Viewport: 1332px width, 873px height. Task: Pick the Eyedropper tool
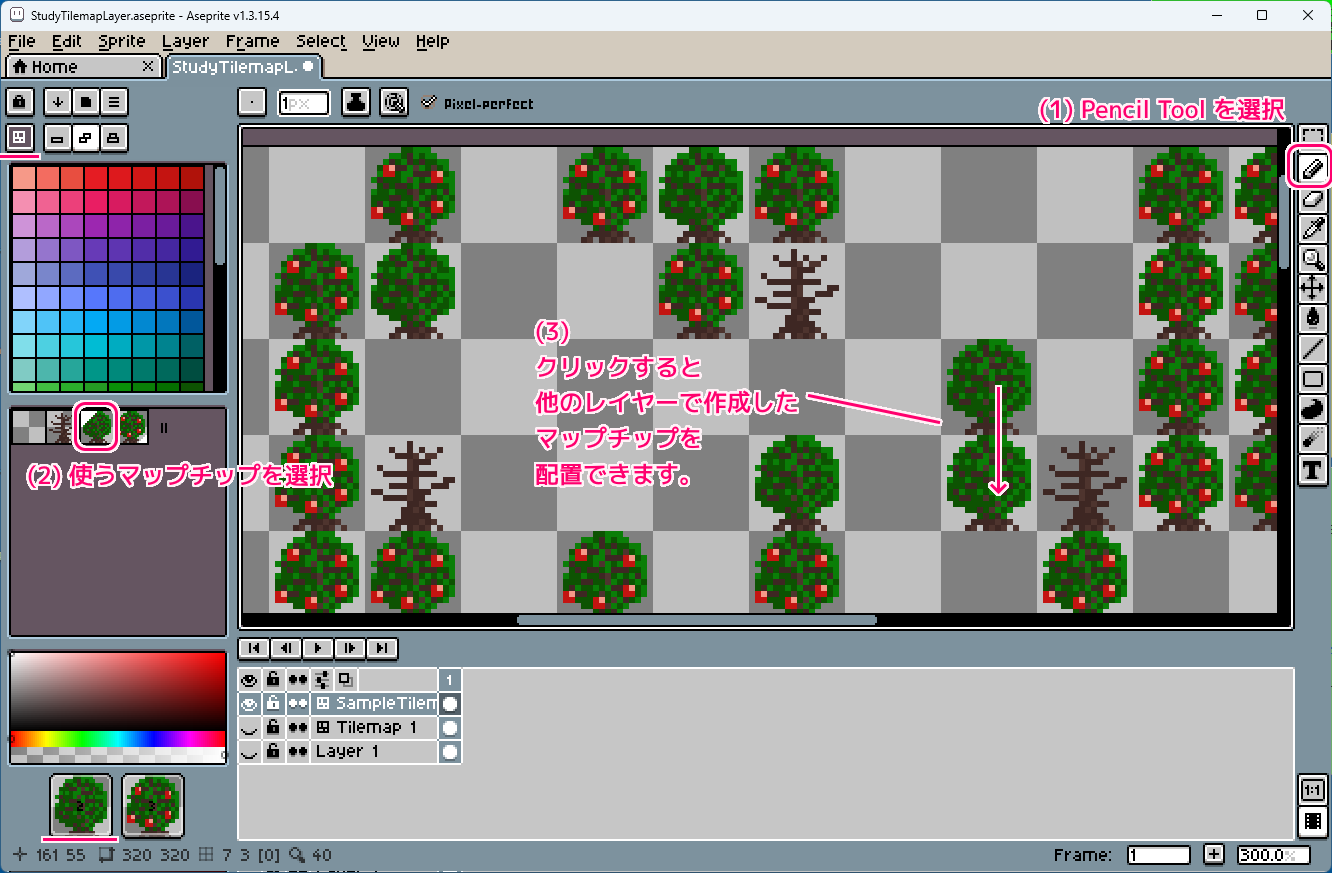(1313, 229)
